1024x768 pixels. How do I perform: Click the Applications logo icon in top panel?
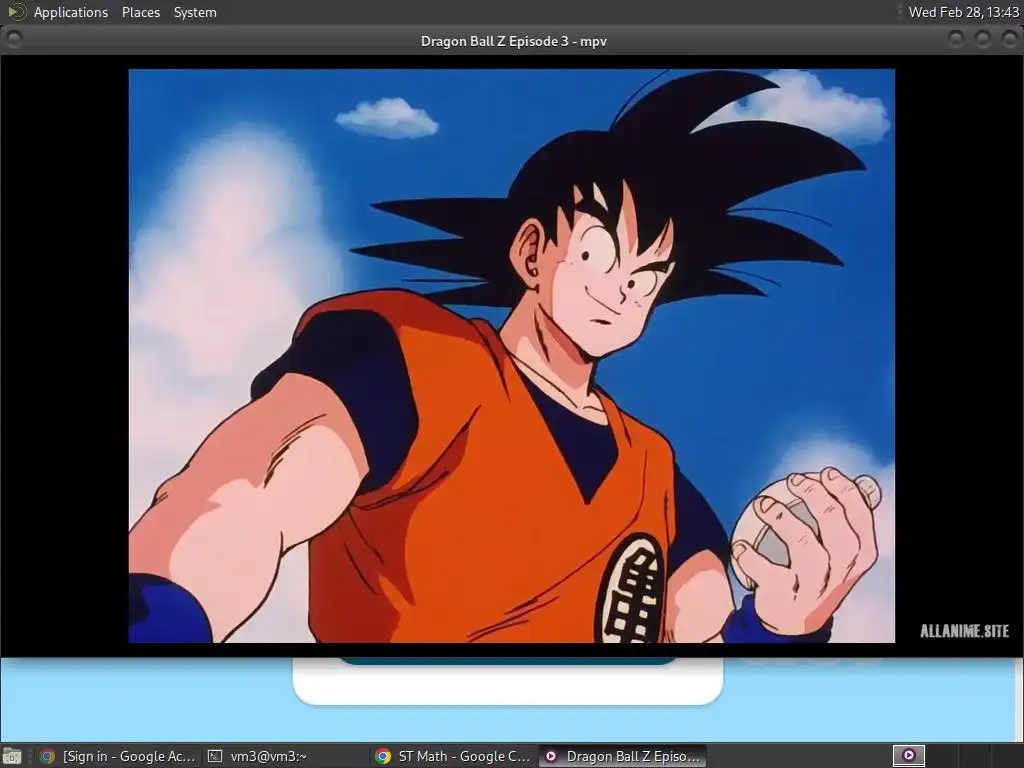16,12
